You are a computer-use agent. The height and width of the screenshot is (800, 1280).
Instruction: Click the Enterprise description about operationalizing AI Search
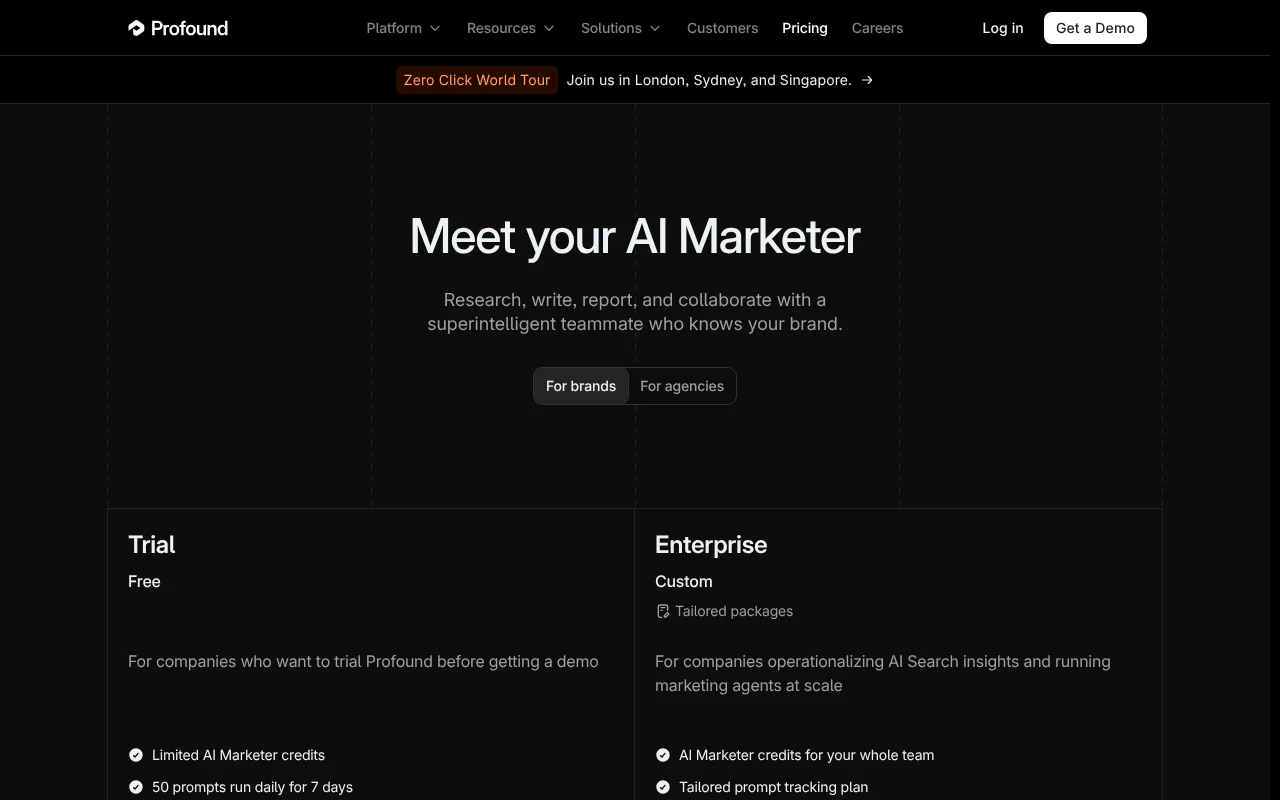883,673
